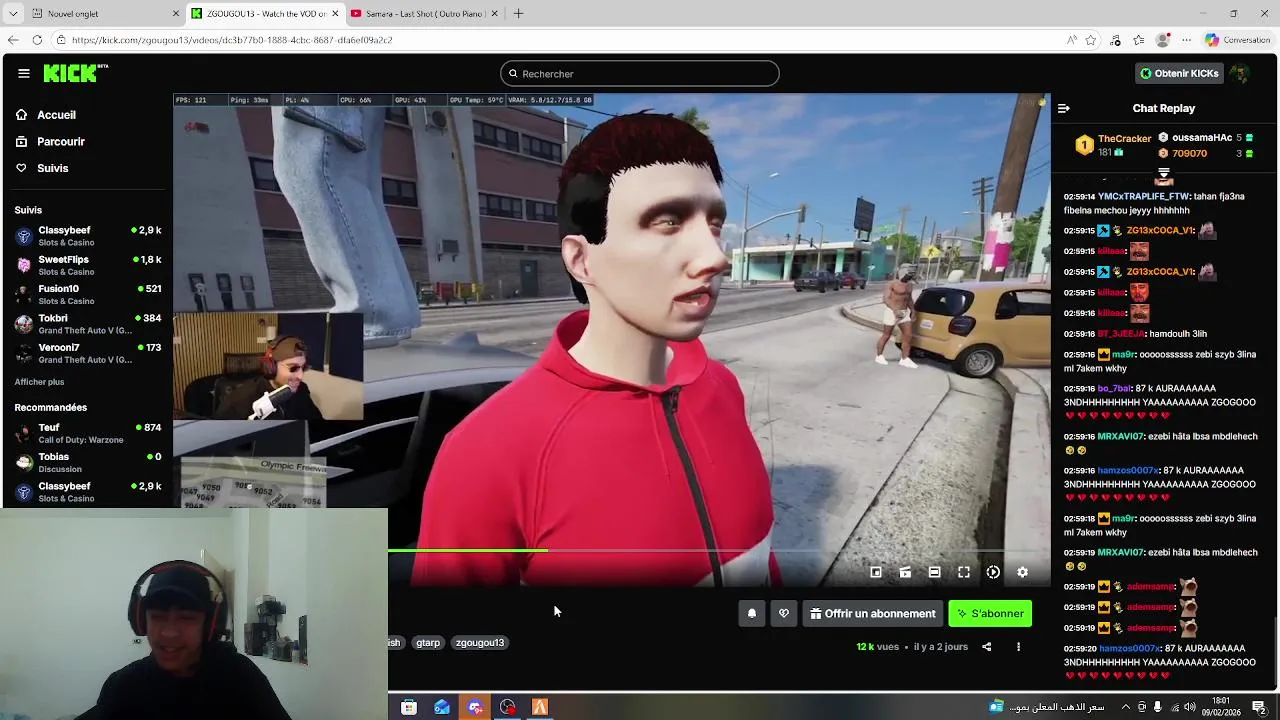Open Veroon17 channel in followed list
This screenshot has width=1280, height=720.
(x=88, y=353)
